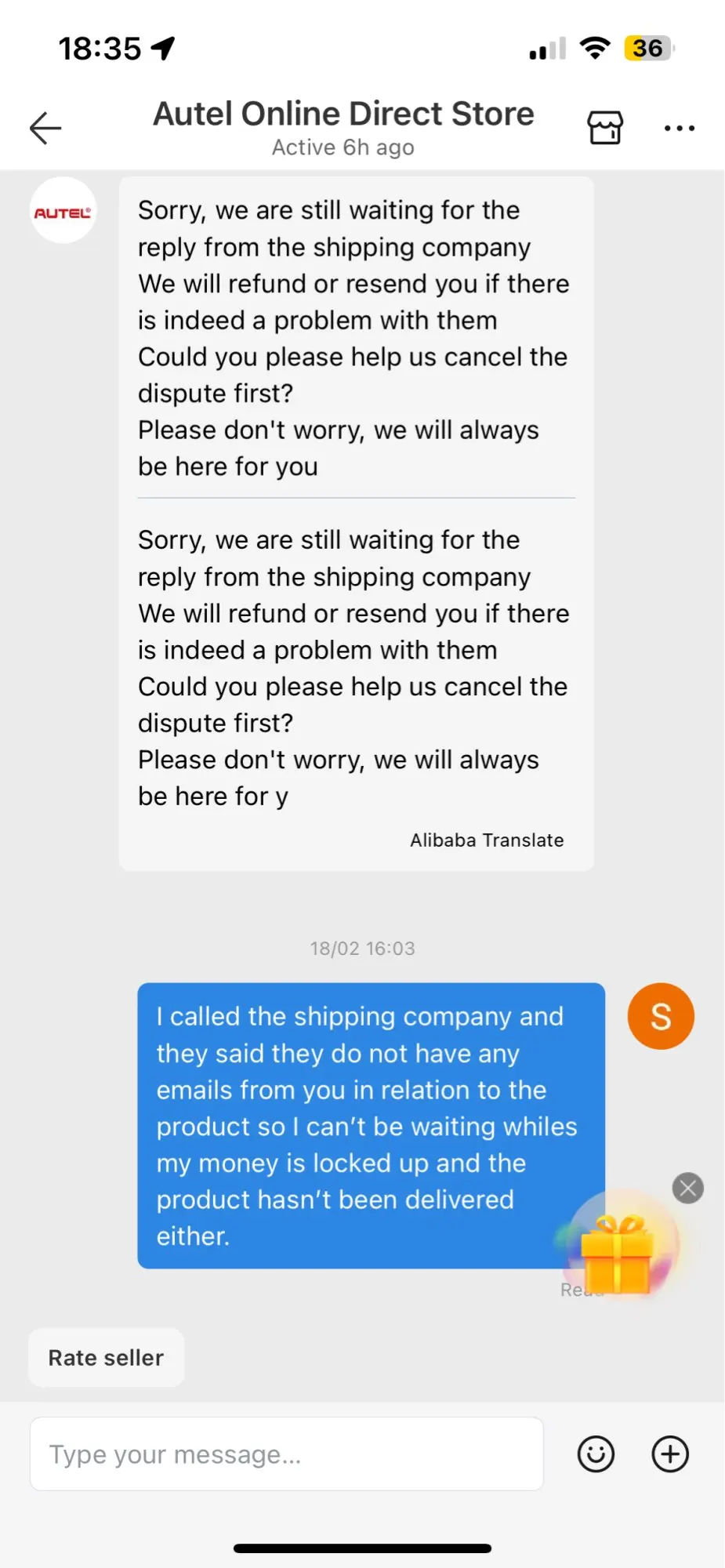The height and width of the screenshot is (1568, 725).
Task: Focus the Type your message field
Action: [x=286, y=1454]
